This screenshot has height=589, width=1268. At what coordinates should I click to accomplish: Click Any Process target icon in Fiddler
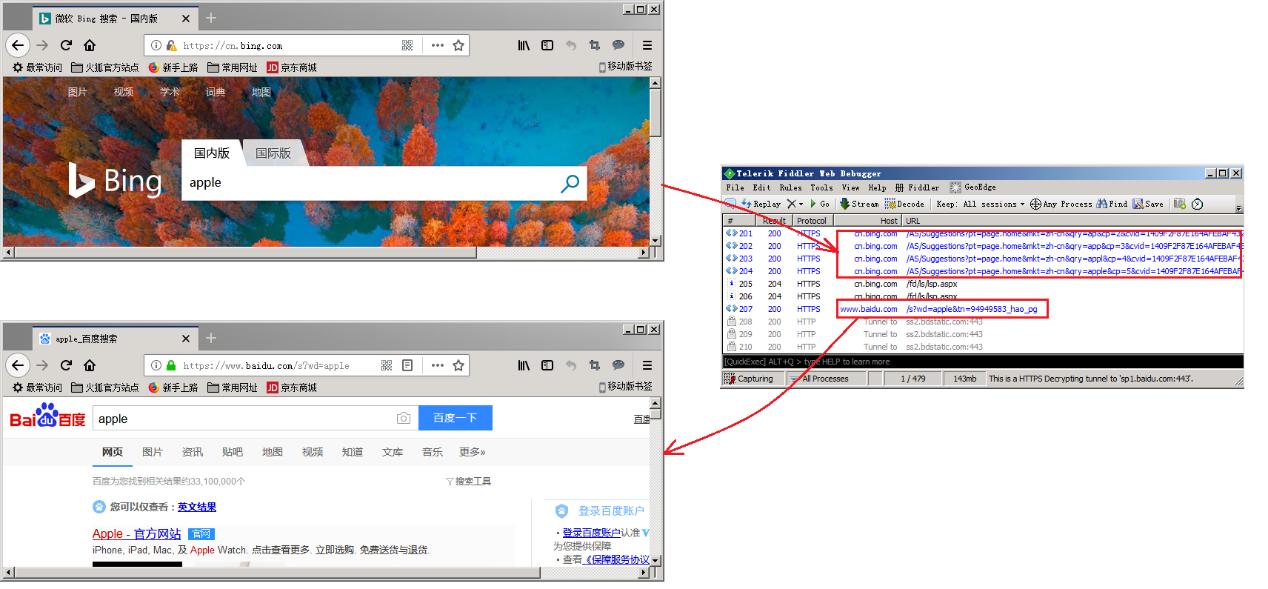click(1036, 204)
